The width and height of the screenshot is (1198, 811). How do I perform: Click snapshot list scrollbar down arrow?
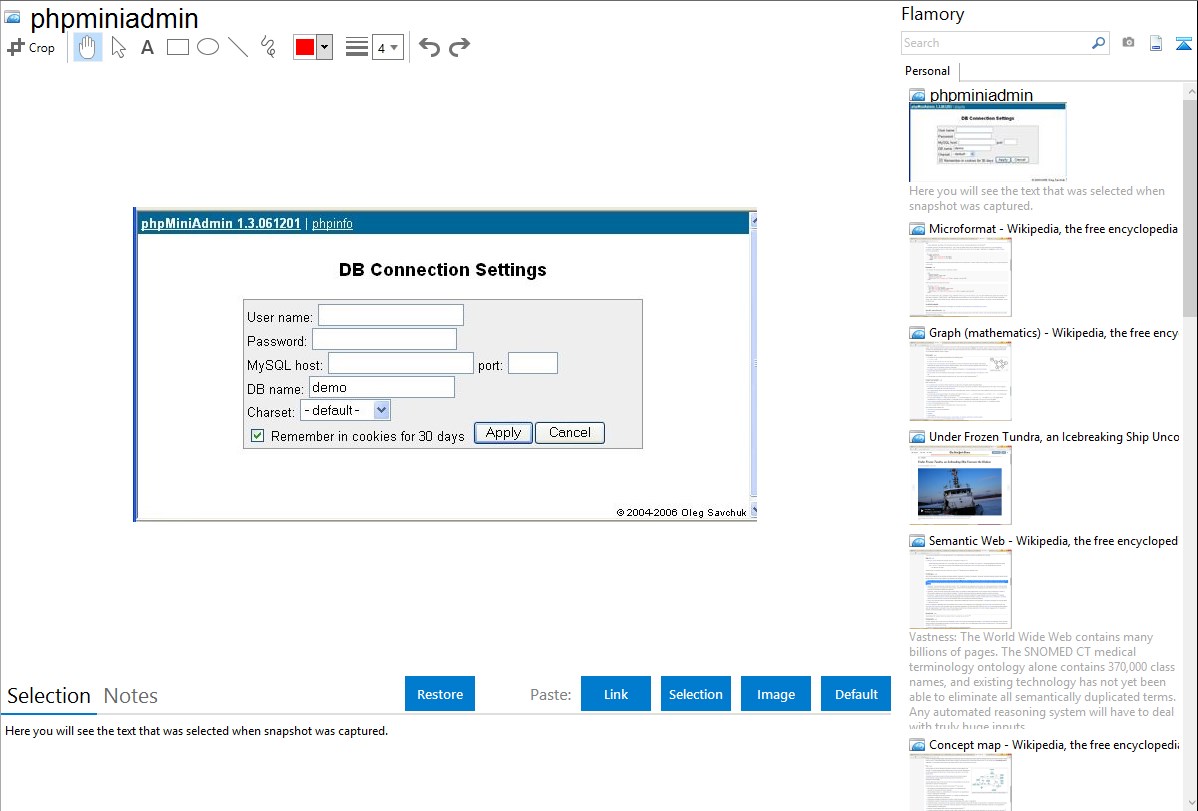pos(1190,803)
